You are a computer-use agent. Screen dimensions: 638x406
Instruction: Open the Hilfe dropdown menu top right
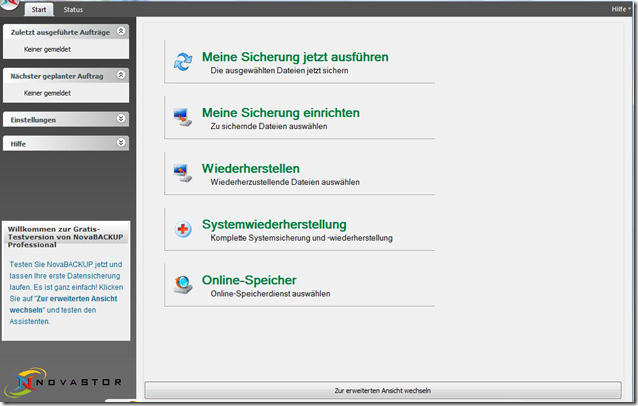tap(621, 9)
